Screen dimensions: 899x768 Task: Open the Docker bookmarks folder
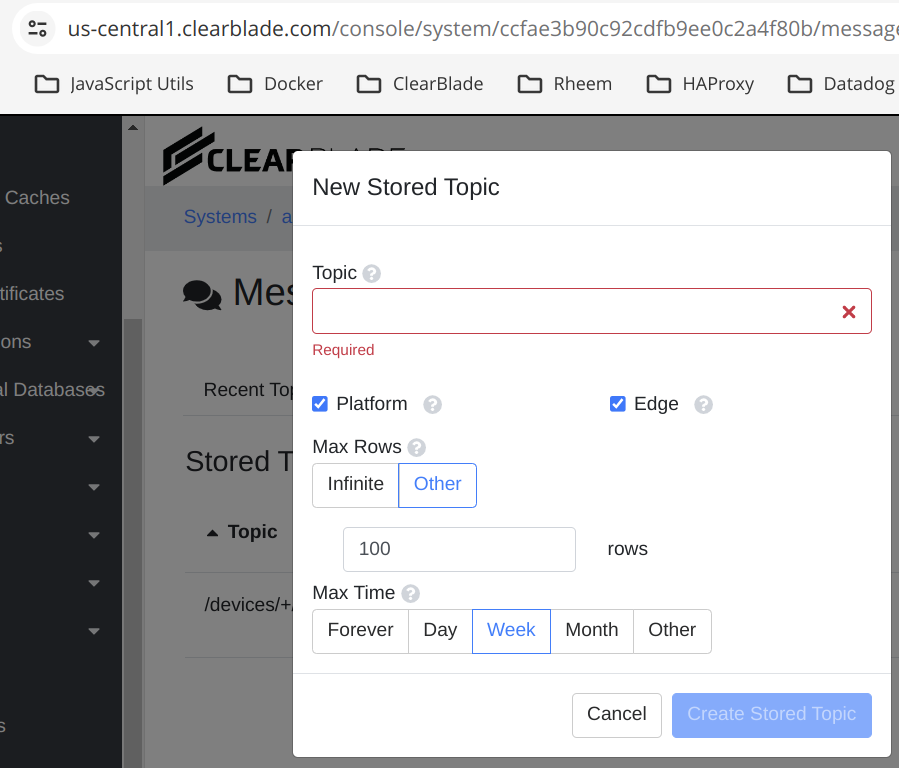[x=275, y=84]
